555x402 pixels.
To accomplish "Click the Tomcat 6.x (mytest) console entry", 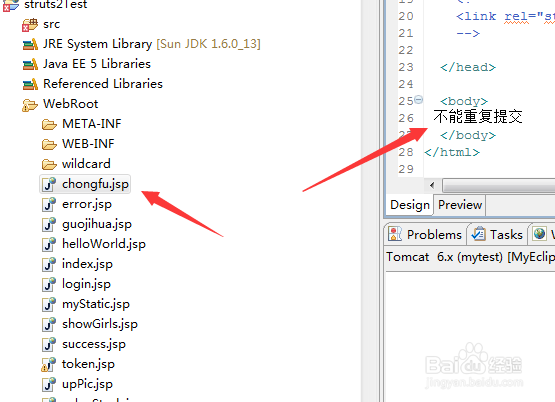I will 470,257.
